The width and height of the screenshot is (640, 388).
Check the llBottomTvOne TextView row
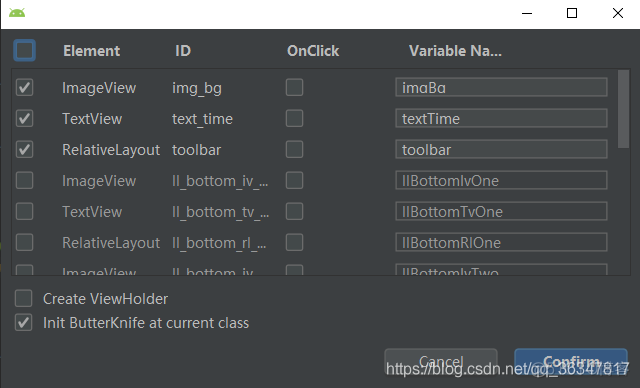24,211
